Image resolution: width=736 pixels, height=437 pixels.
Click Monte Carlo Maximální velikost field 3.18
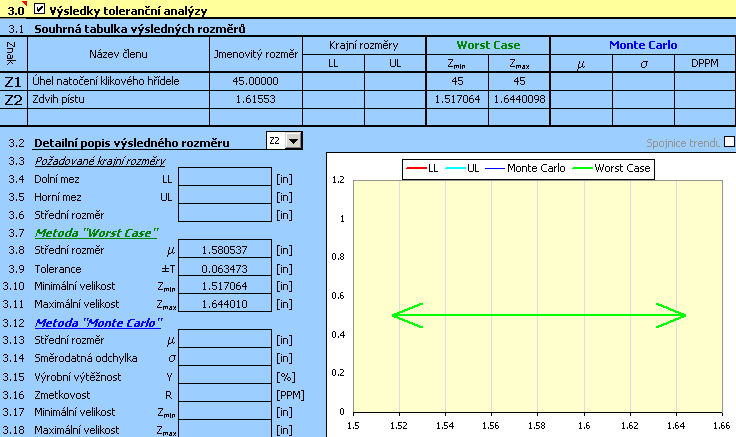(225, 429)
